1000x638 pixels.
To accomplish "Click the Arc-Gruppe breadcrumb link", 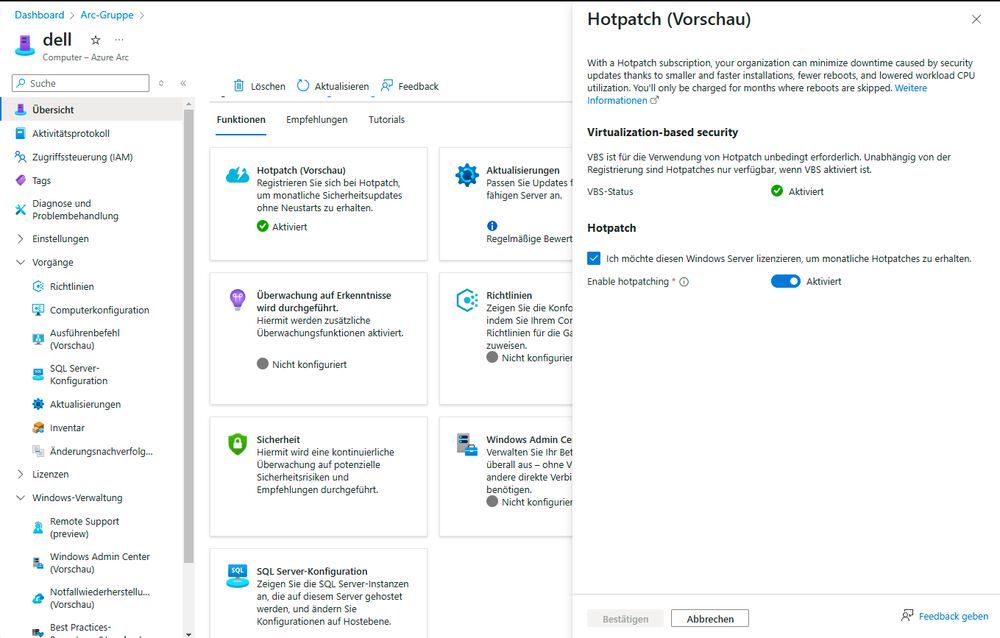I will pos(107,15).
